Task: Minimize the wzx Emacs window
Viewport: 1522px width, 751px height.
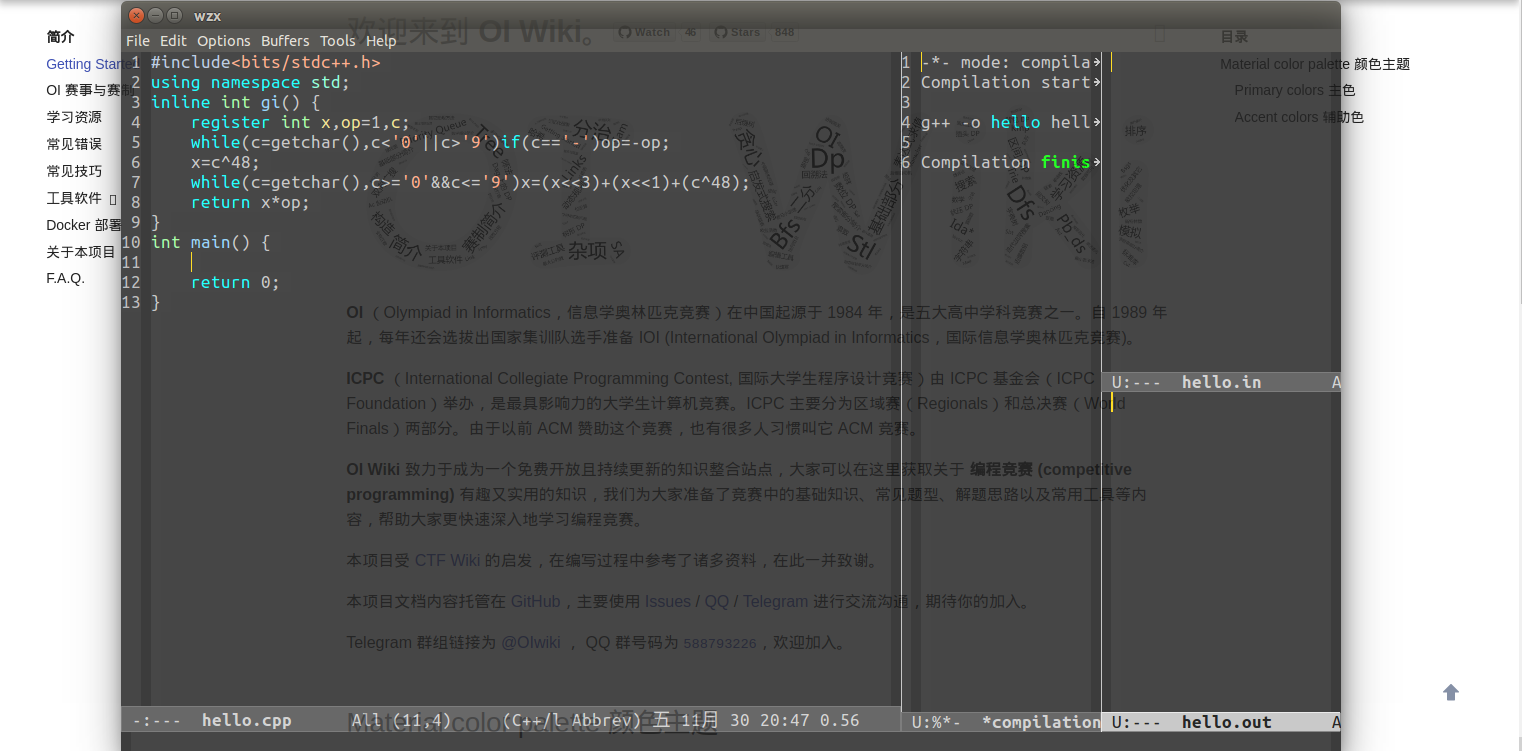Action: coord(156,15)
